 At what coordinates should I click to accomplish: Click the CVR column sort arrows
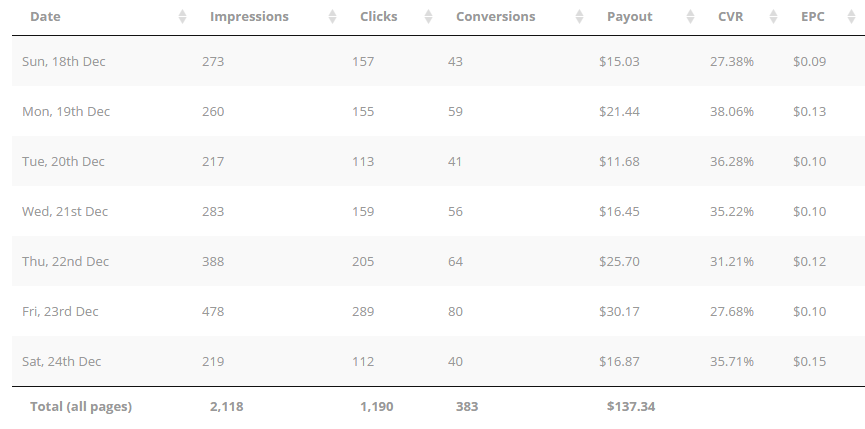click(x=773, y=17)
